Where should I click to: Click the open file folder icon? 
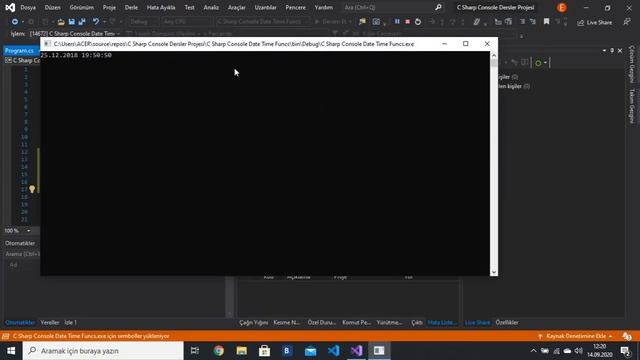click(x=61, y=22)
